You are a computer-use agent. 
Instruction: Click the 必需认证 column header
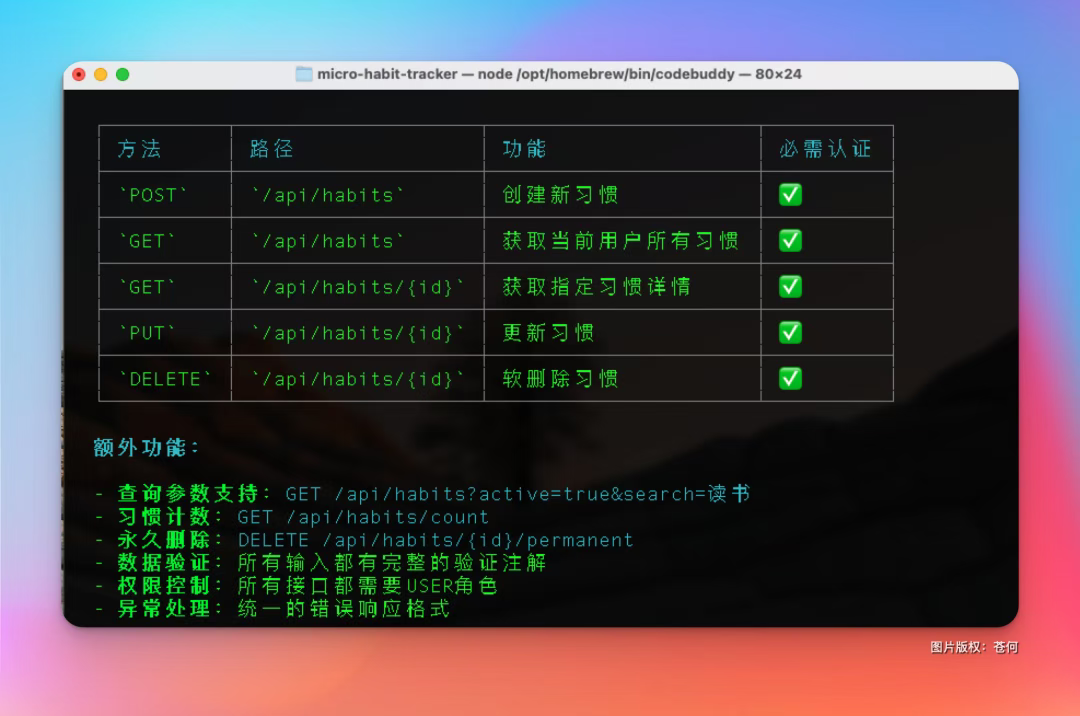825,149
